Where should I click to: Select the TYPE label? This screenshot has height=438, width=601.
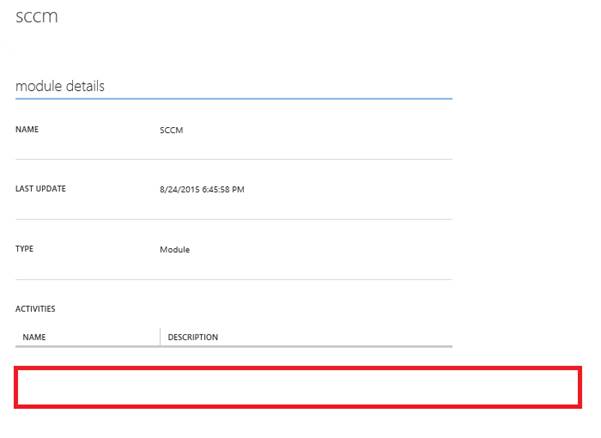point(25,249)
